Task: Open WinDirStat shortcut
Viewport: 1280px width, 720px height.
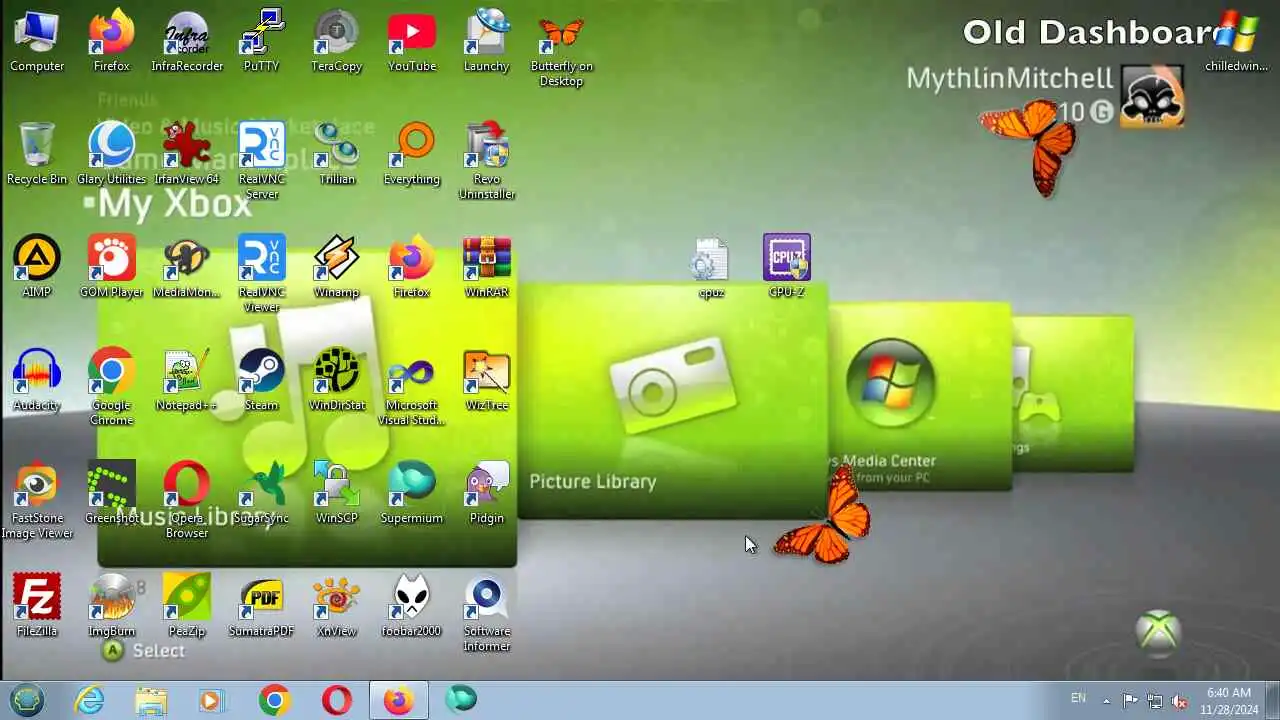Action: 336,381
